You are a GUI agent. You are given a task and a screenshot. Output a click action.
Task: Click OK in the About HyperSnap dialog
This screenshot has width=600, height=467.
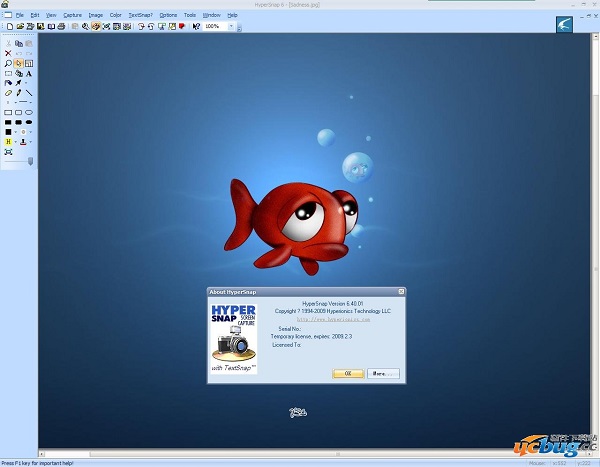click(x=348, y=374)
